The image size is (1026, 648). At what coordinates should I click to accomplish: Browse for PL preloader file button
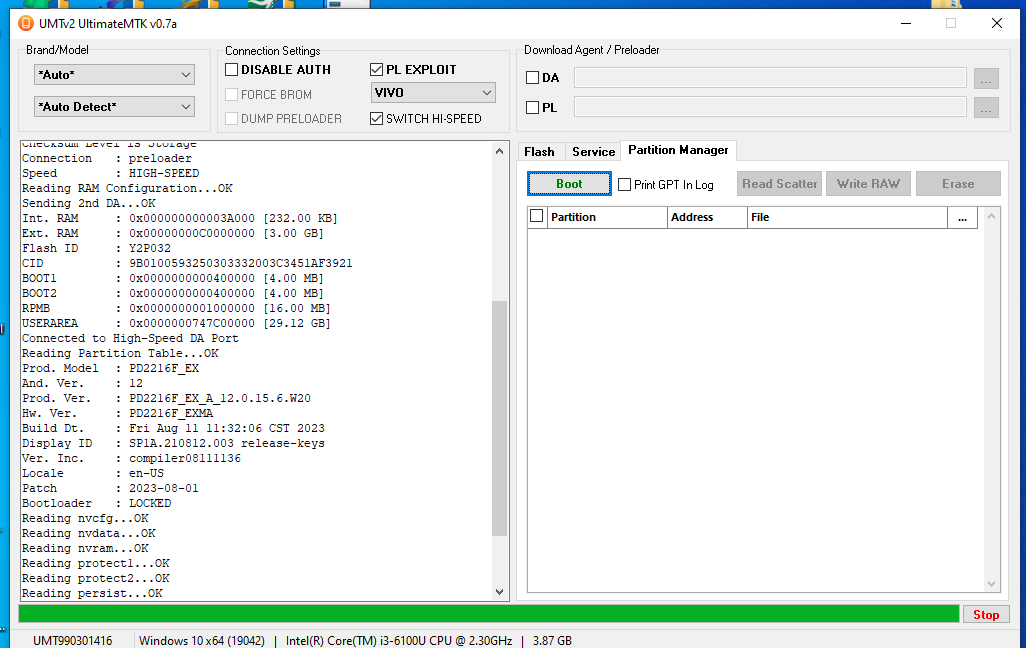tap(986, 107)
